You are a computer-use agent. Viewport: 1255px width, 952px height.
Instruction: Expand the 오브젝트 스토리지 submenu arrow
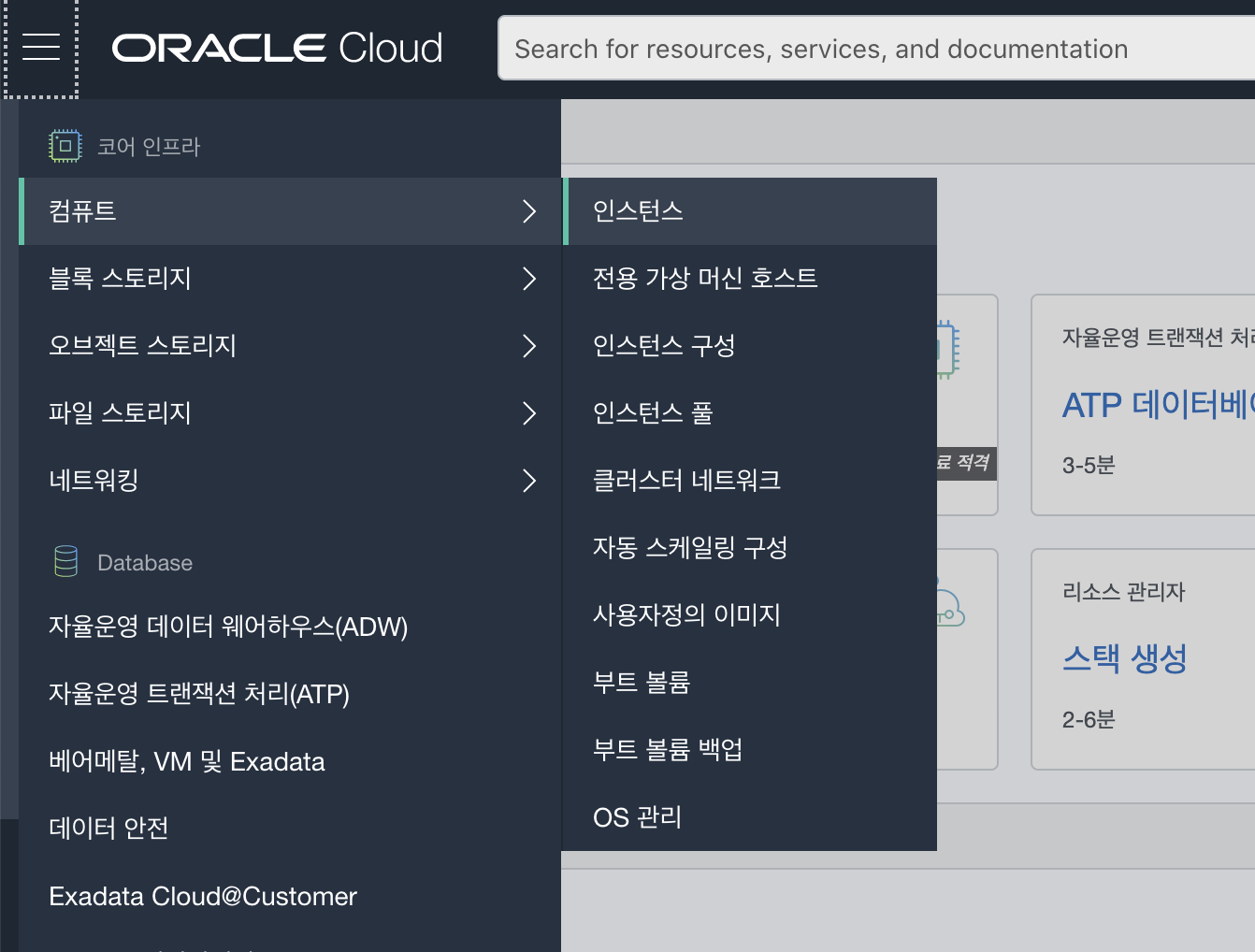(529, 346)
